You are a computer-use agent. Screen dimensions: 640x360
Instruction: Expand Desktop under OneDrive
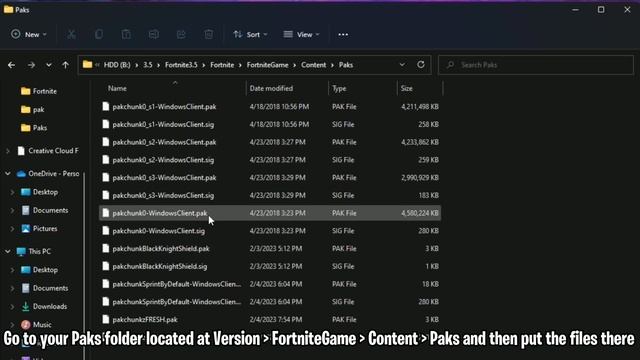pyautogui.click(x=12, y=192)
